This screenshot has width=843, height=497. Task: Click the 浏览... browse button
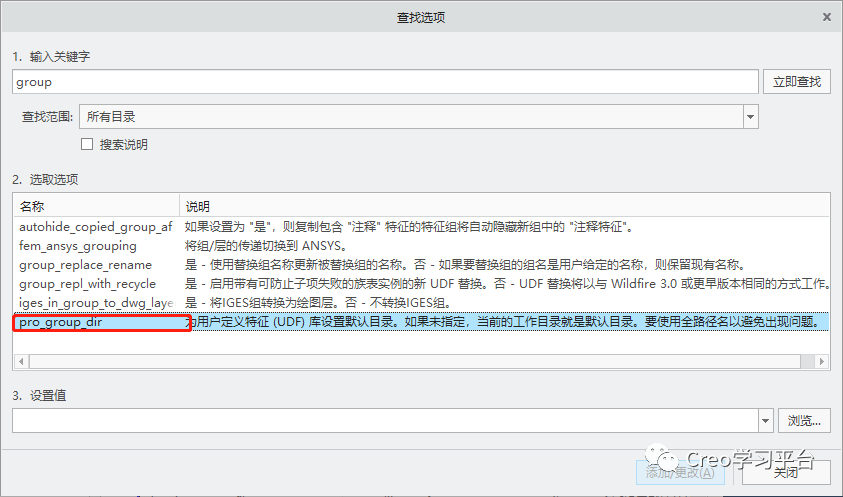pos(804,421)
